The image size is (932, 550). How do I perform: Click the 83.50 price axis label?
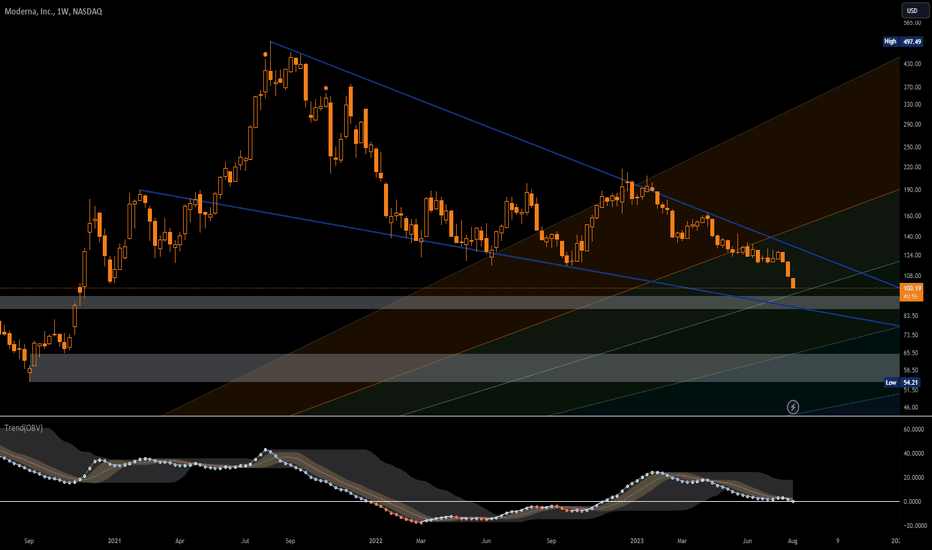tap(911, 316)
